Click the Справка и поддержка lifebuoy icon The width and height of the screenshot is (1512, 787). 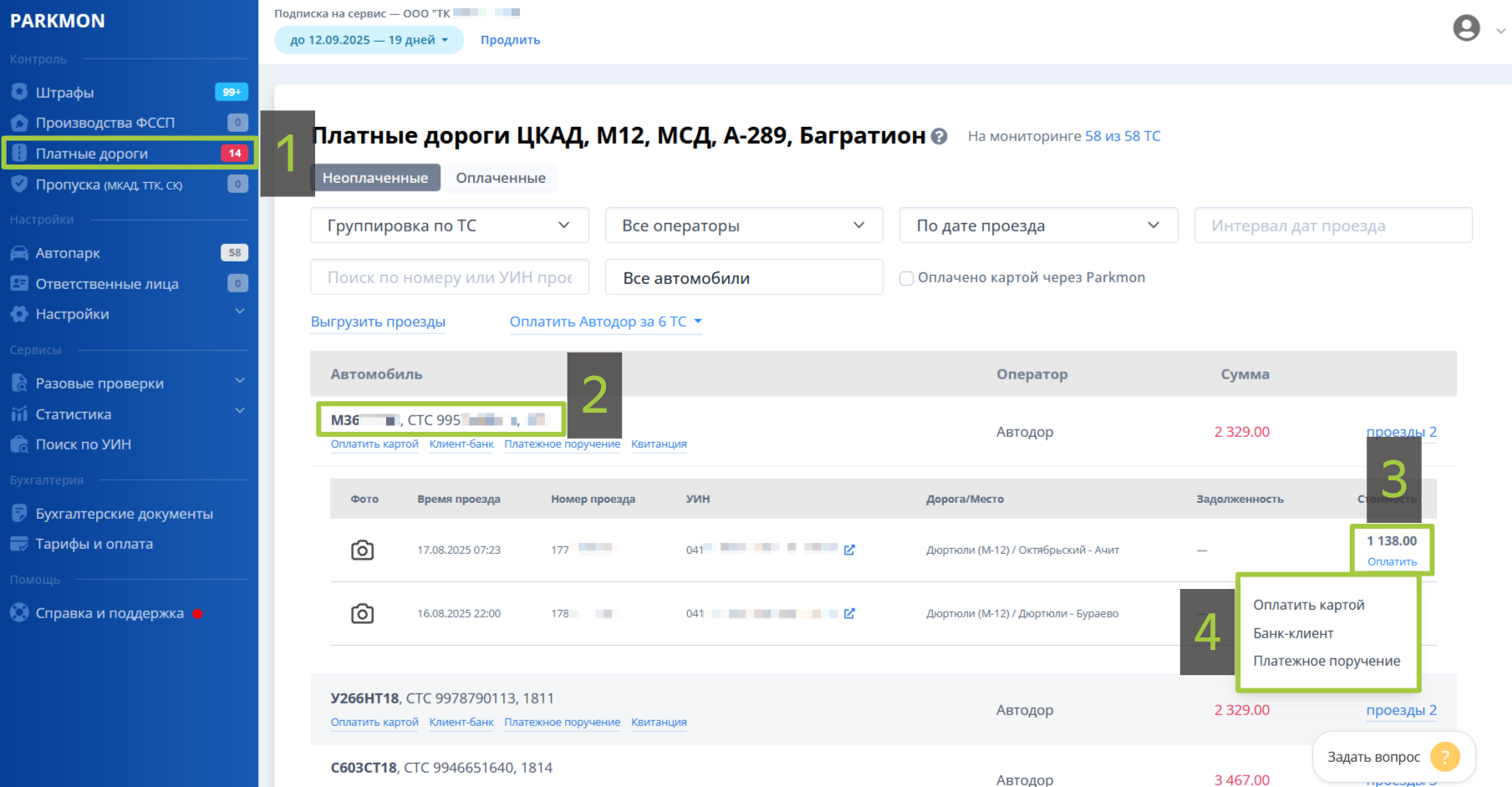19,612
